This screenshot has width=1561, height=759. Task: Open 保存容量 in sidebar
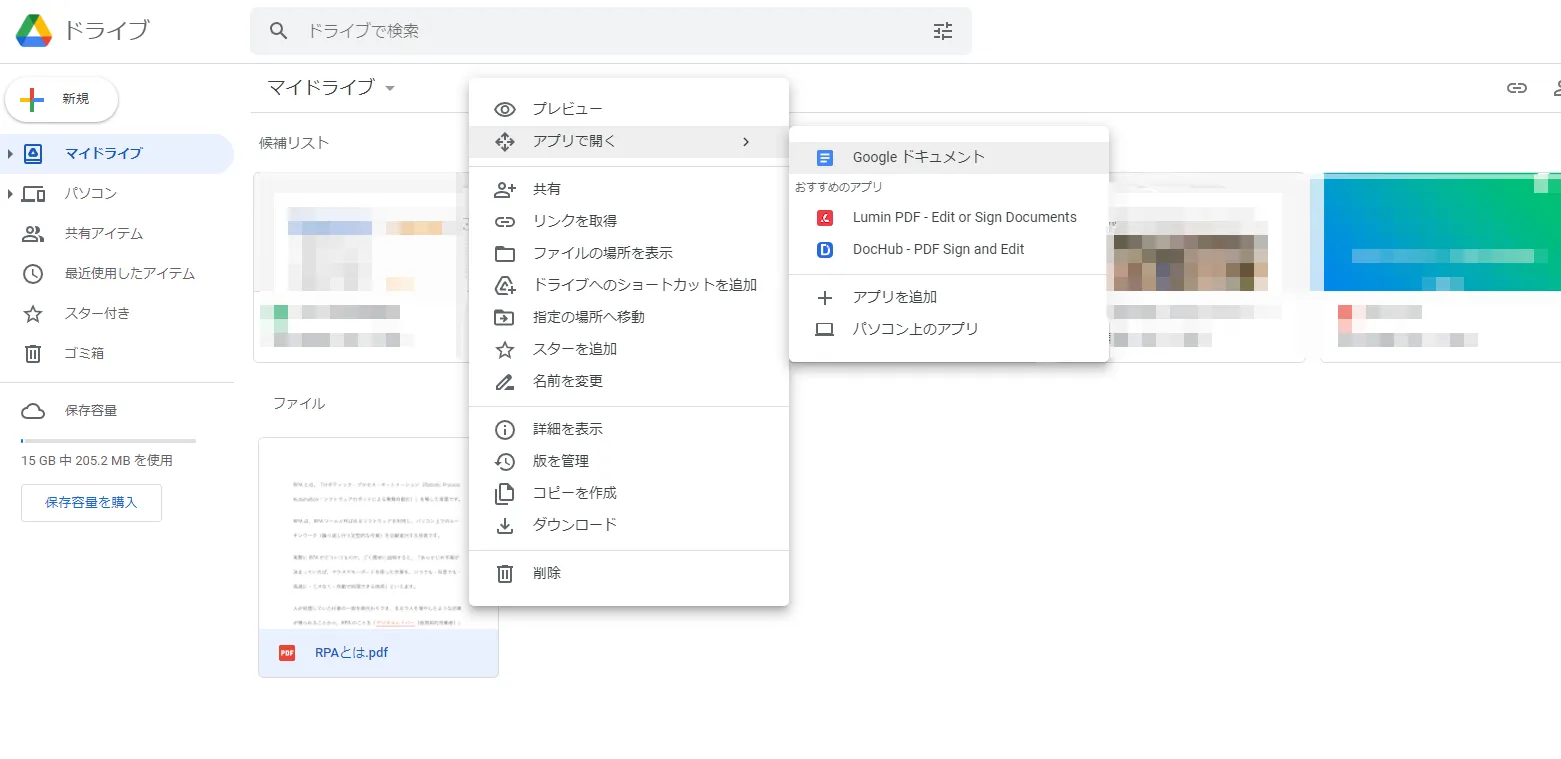[x=117, y=411]
